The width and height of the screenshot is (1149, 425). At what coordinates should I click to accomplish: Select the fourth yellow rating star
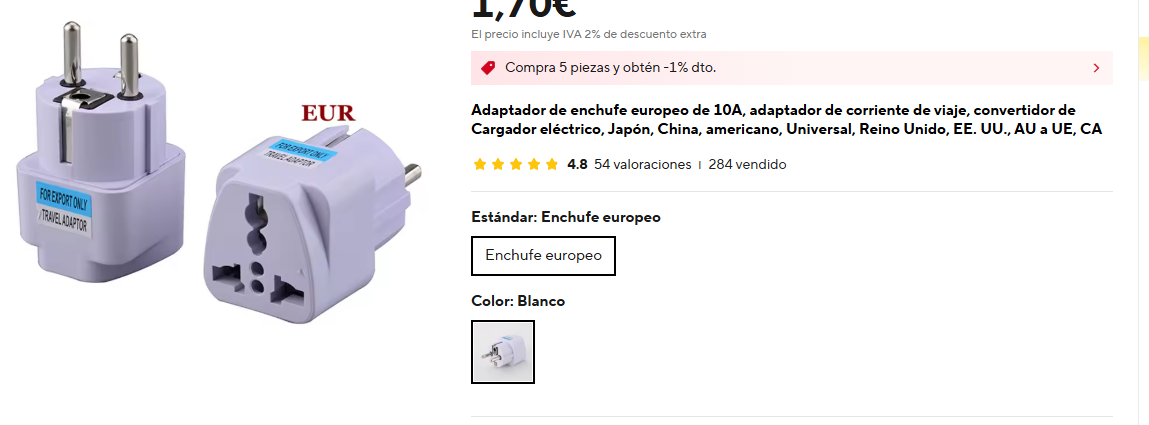click(x=534, y=164)
